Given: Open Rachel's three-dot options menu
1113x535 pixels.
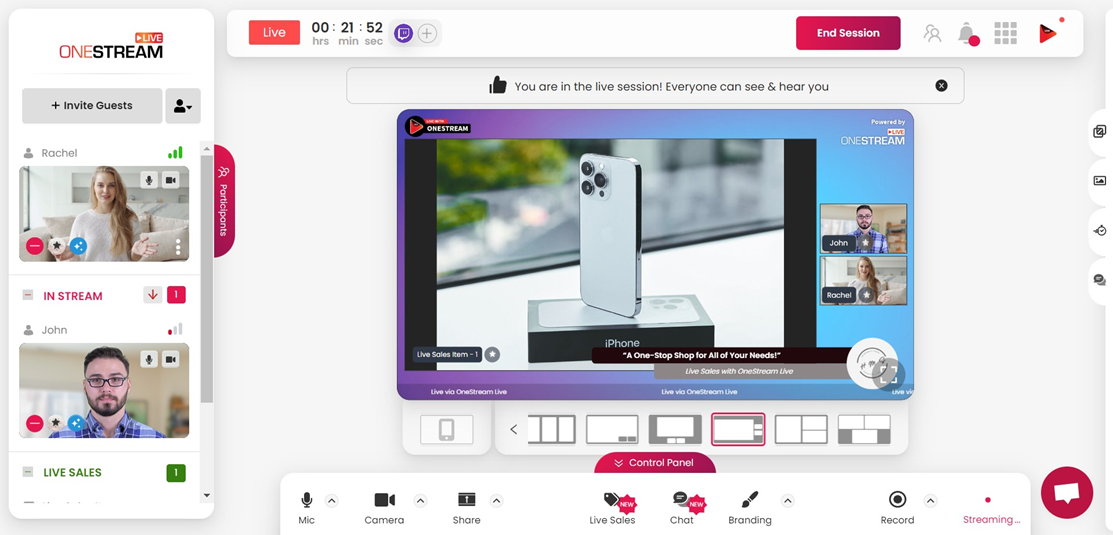Looking at the screenshot, I should click(178, 246).
